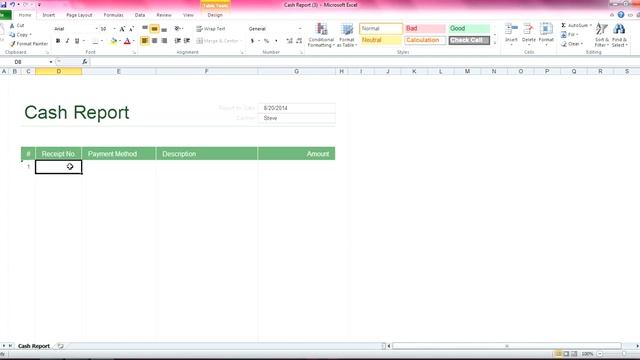The height and width of the screenshot is (360, 640).
Task: Apply the red font color
Action: (127, 41)
